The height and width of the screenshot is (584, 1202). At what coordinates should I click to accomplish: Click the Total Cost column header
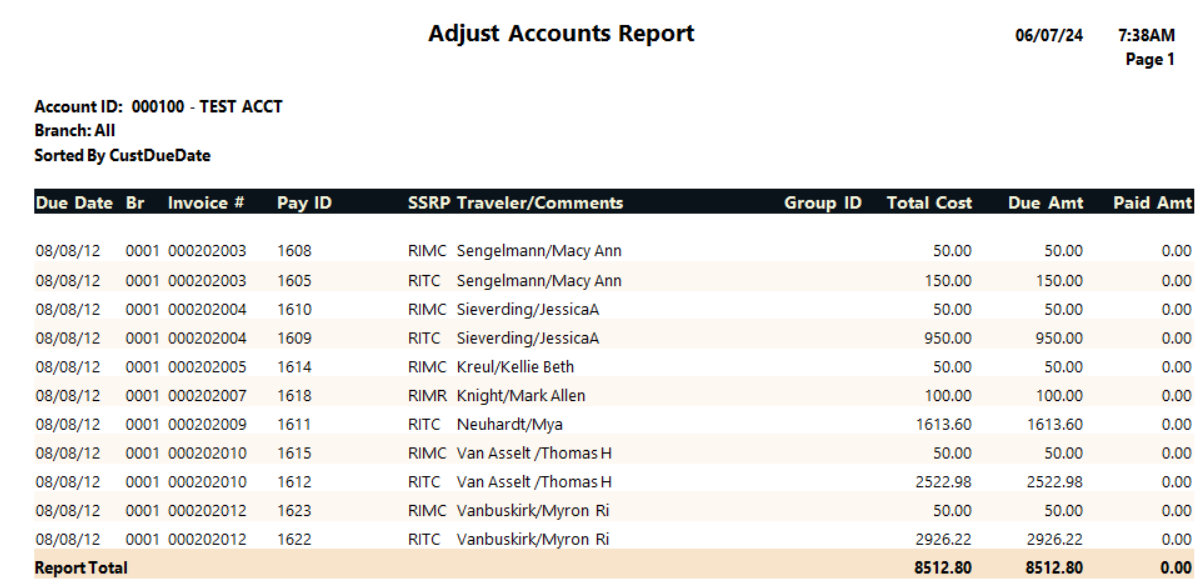point(929,203)
